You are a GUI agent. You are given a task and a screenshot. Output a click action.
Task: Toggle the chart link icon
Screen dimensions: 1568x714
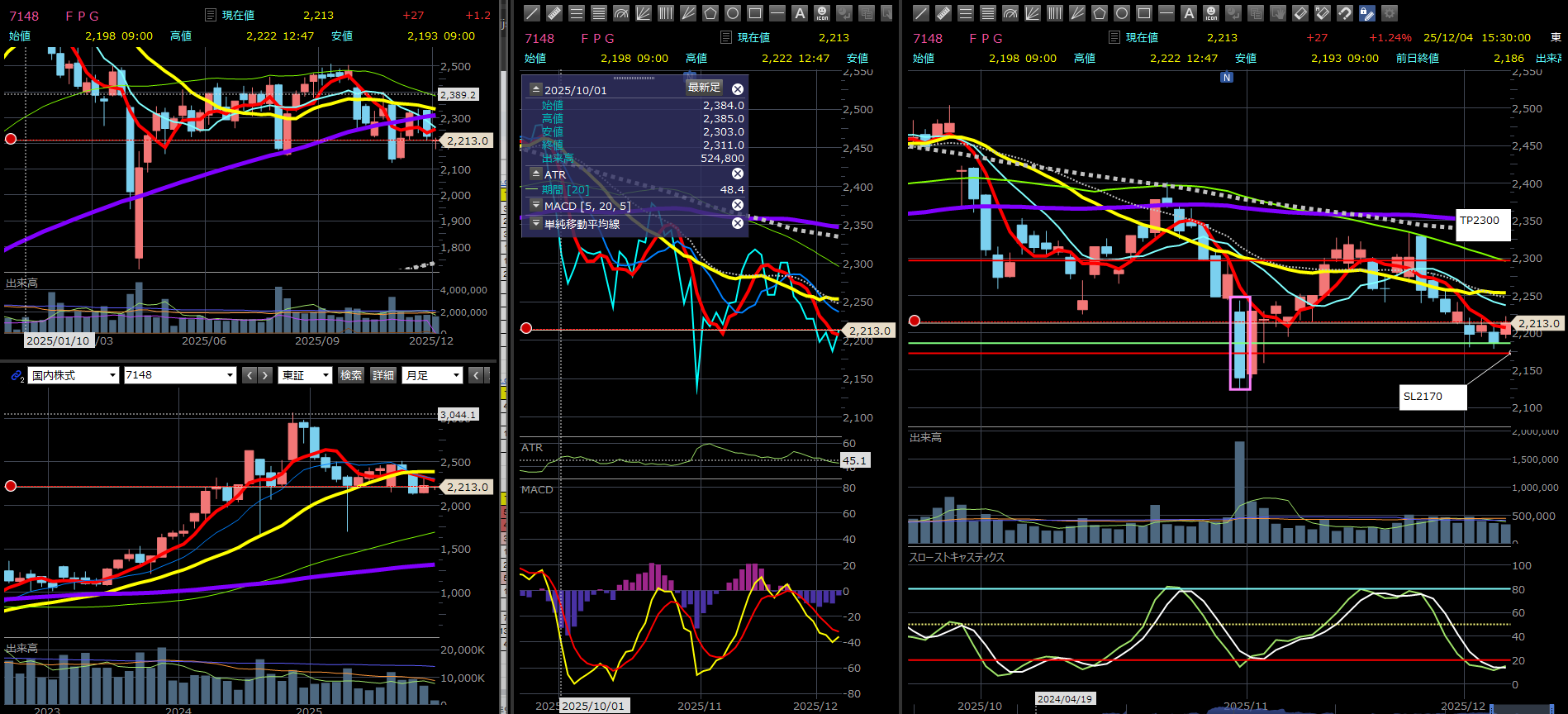pyautogui.click(x=17, y=375)
